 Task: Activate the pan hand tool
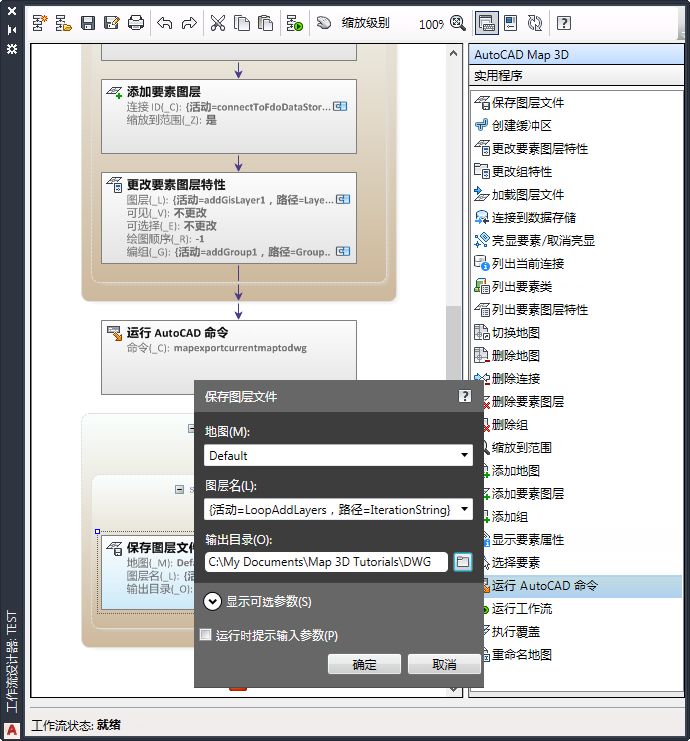pos(324,22)
